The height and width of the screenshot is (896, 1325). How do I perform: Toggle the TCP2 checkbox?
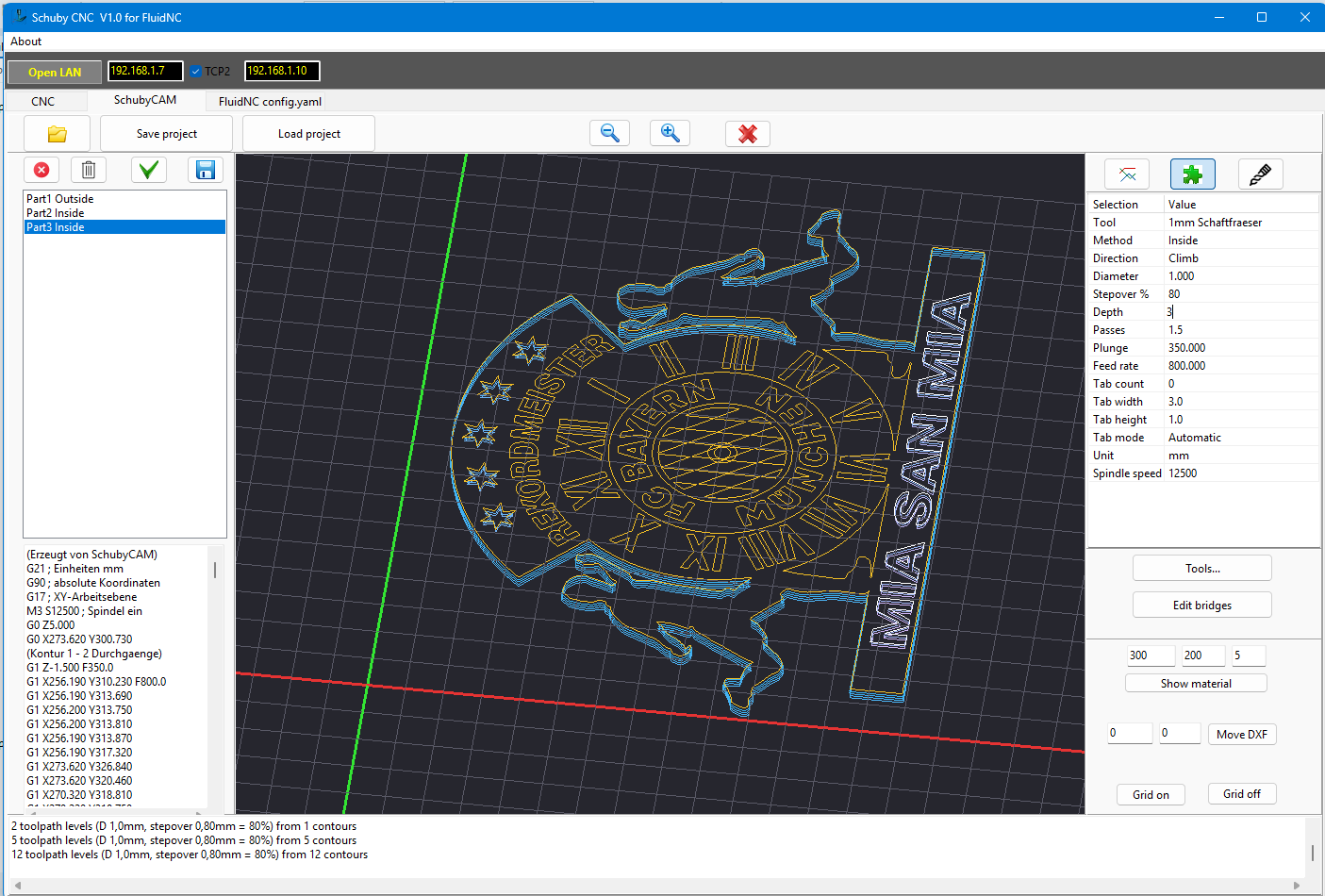tap(196, 72)
